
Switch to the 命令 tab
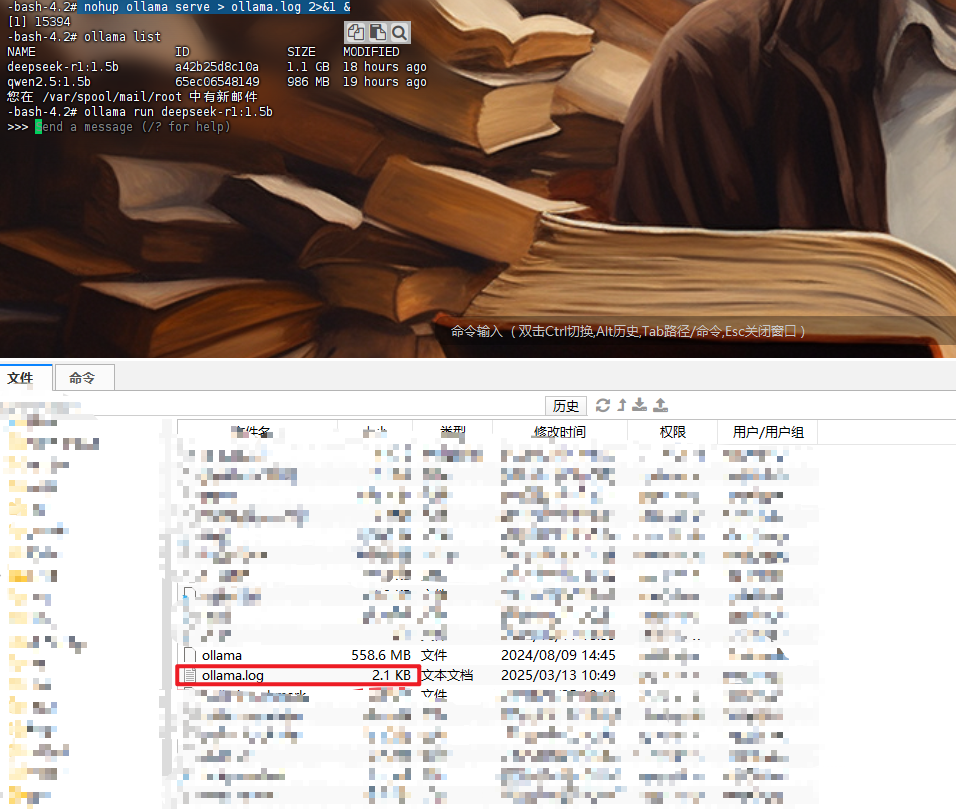84,378
